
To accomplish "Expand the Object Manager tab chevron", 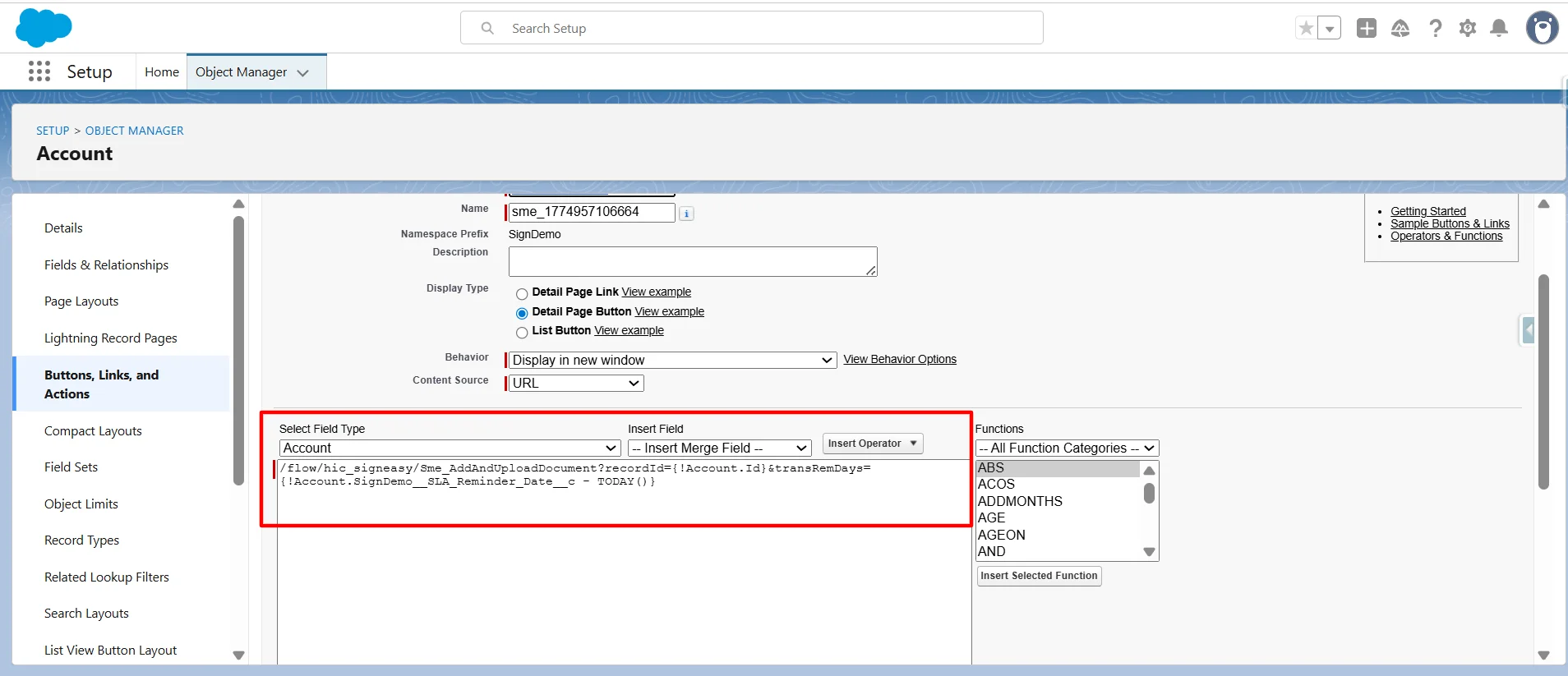I will (x=303, y=73).
